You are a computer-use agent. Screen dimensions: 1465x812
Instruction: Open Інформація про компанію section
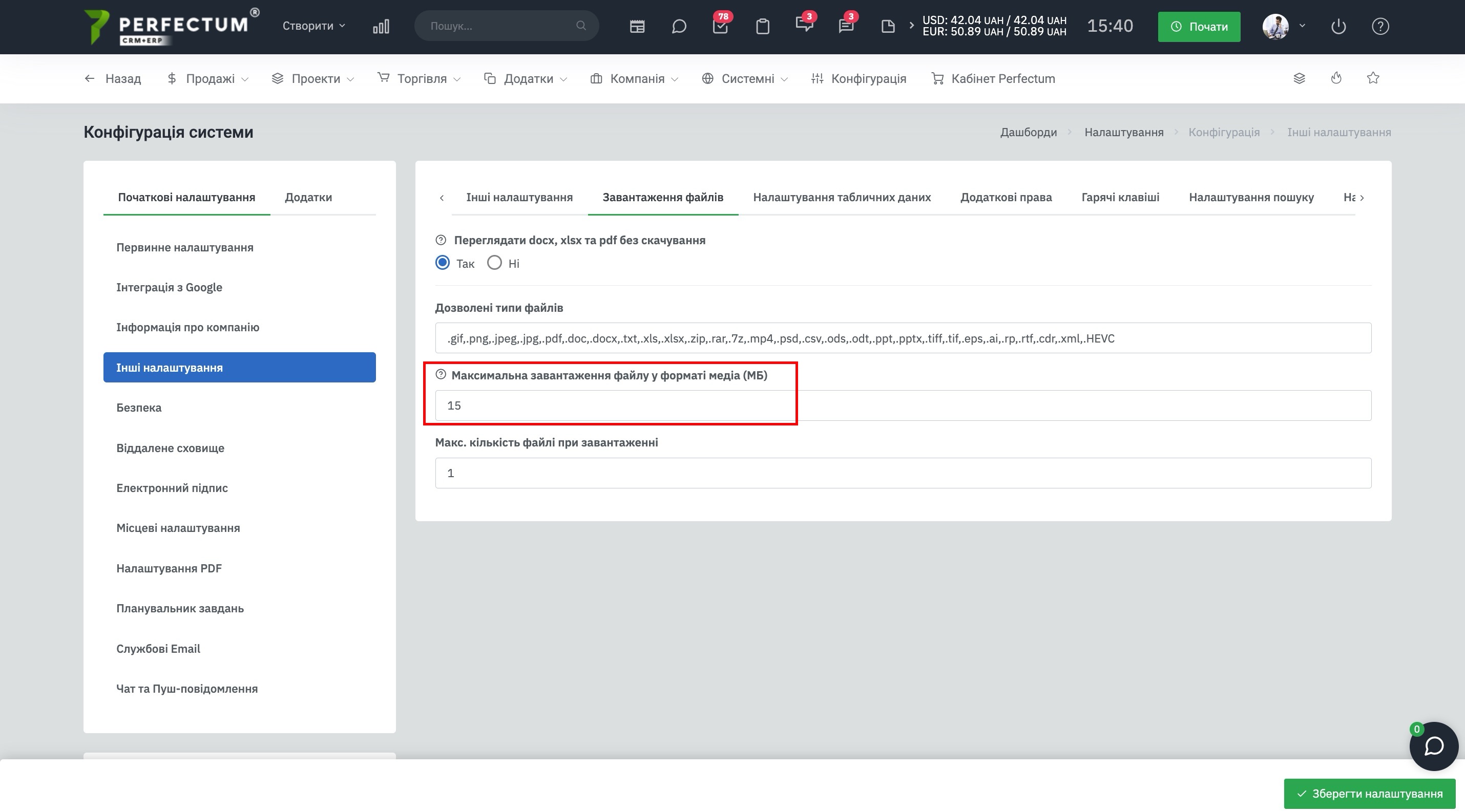click(239, 327)
